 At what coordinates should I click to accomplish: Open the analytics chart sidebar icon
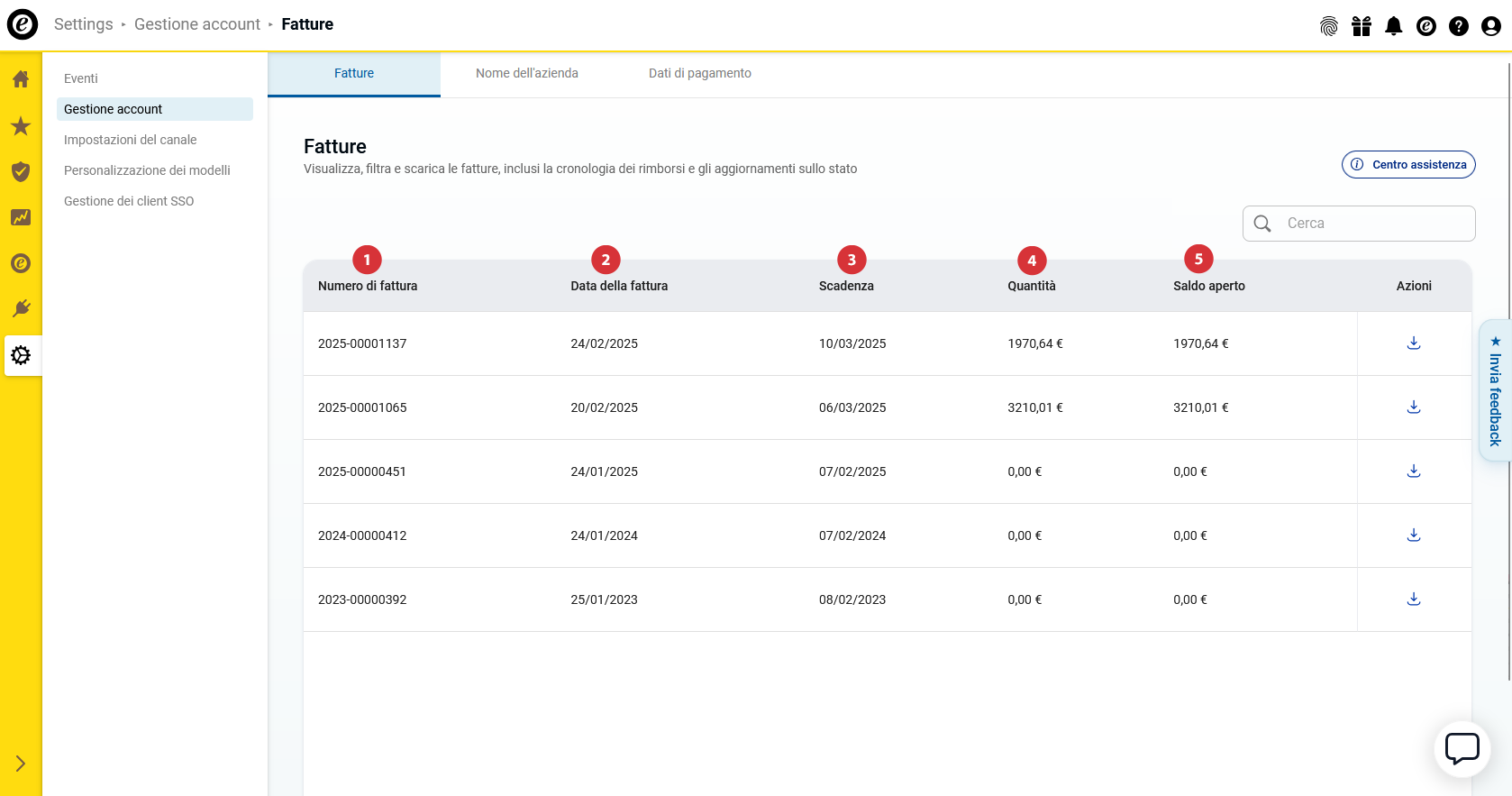(21, 217)
